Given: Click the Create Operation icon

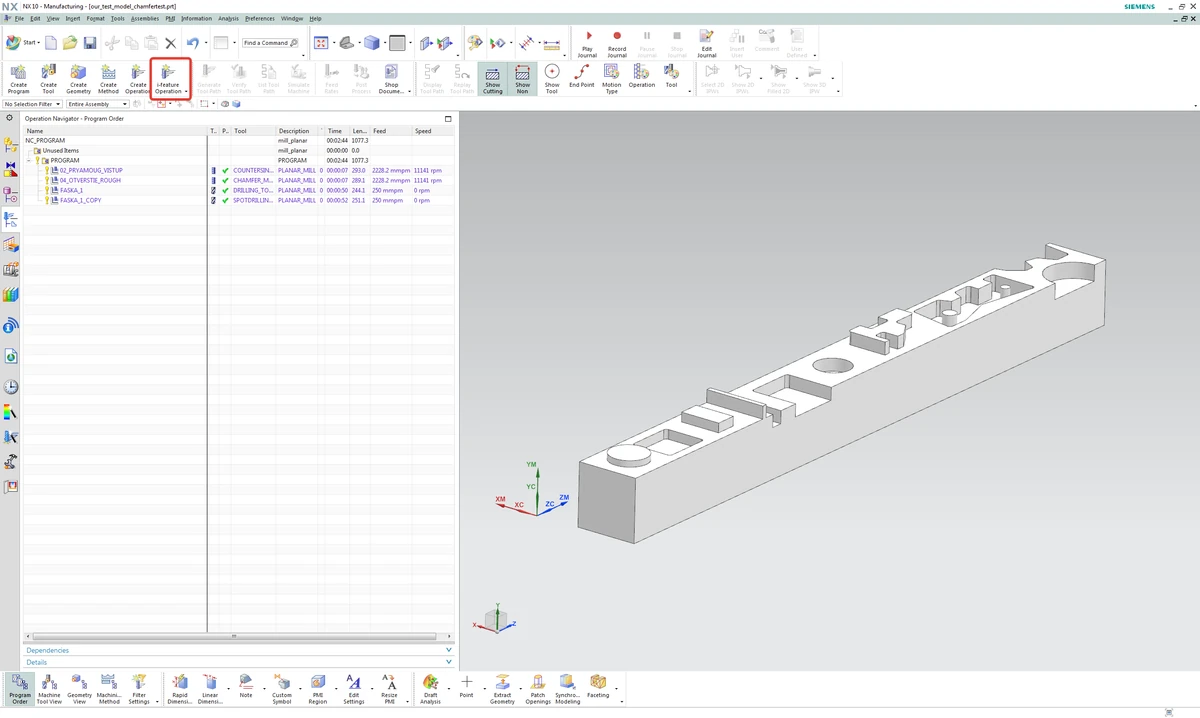Looking at the screenshot, I should click(138, 78).
